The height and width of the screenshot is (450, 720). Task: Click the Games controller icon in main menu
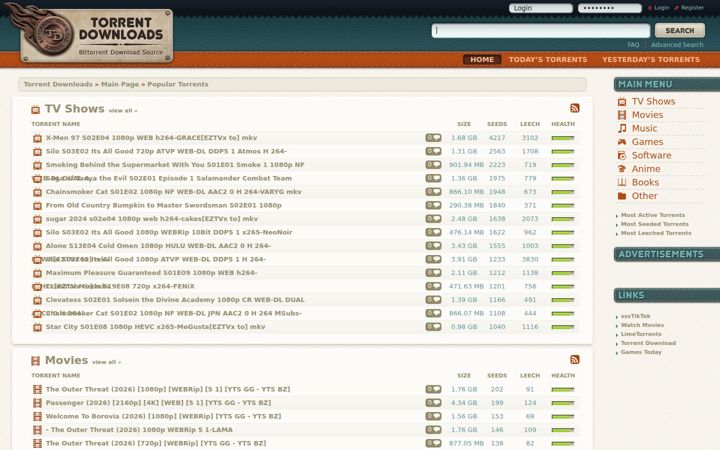622,142
